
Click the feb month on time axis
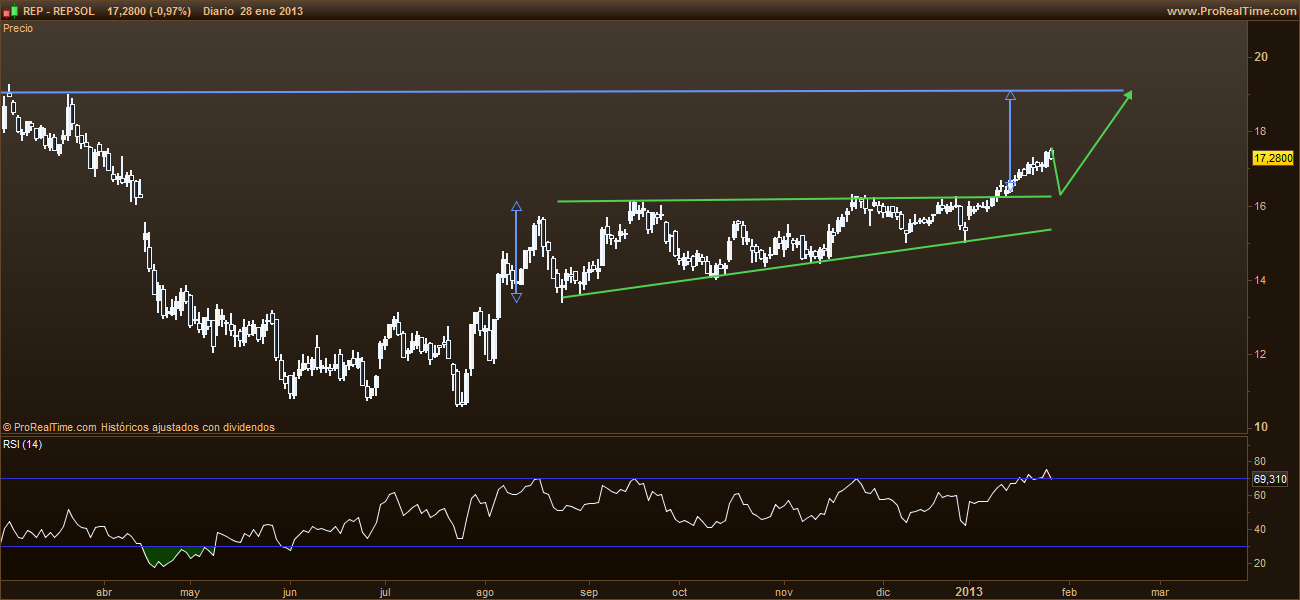coord(1068,592)
